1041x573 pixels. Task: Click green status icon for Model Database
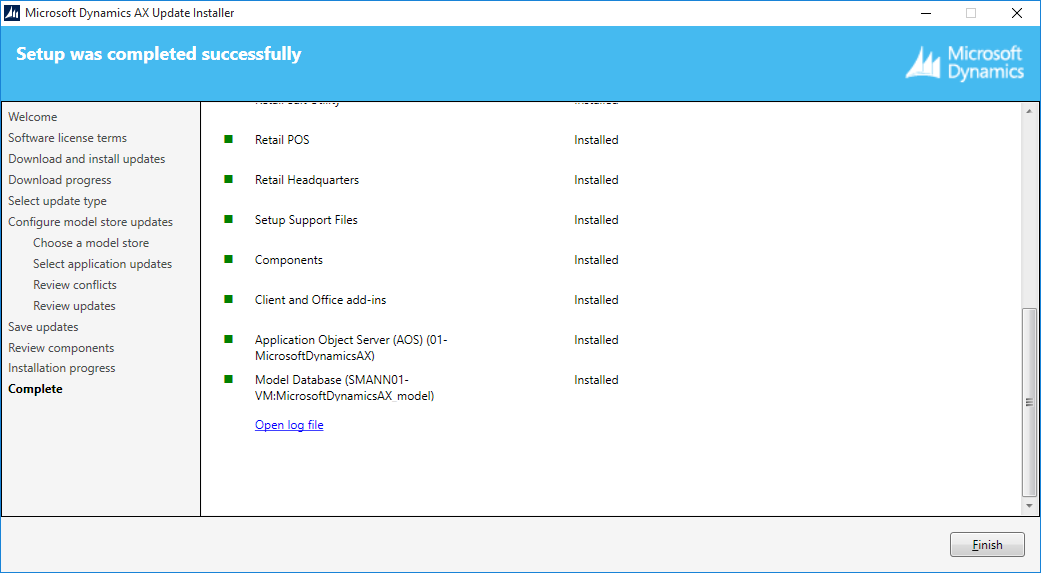point(228,379)
